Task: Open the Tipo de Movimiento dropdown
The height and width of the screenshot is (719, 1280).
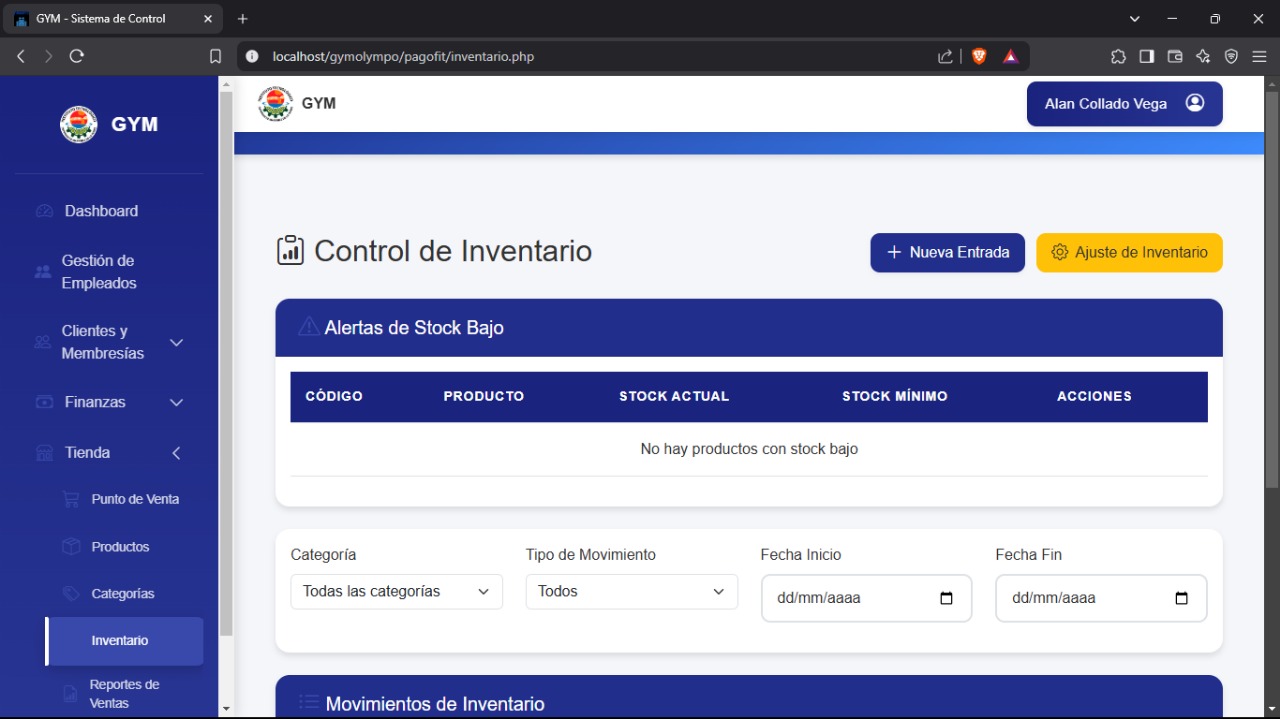Action: [x=631, y=592]
